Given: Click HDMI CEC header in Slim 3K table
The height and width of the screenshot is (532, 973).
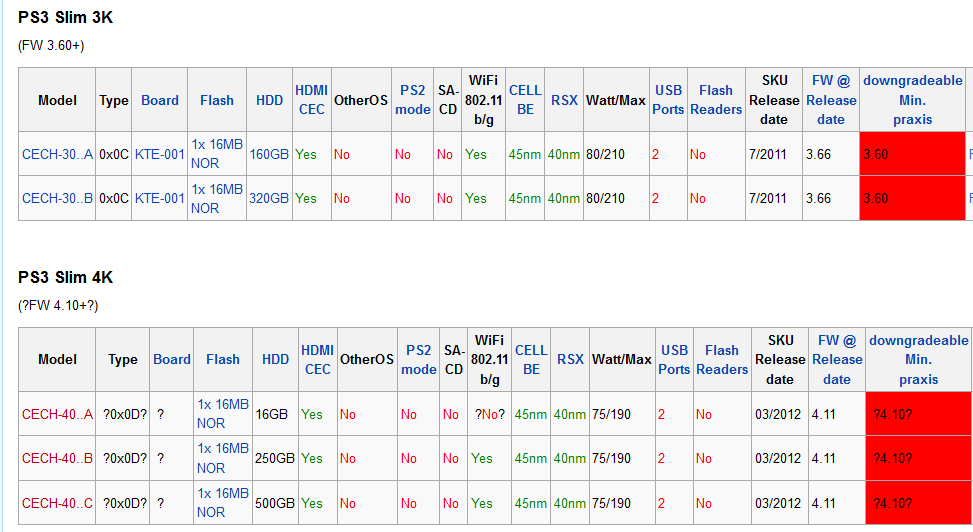Looking at the screenshot, I should click(312, 100).
